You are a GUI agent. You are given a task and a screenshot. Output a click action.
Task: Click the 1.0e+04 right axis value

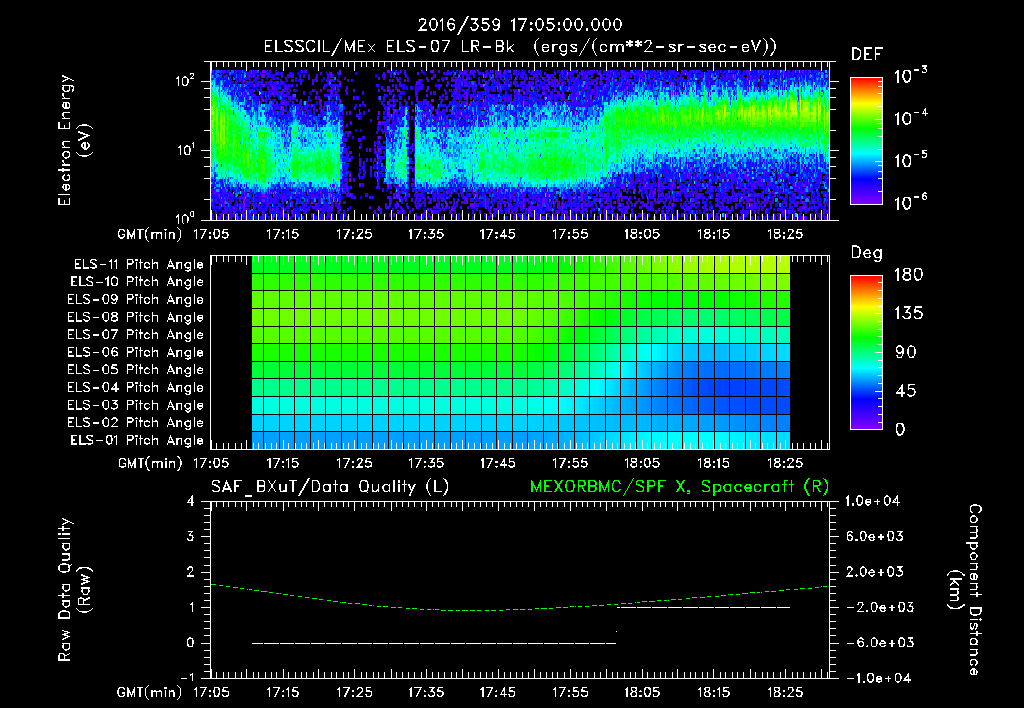[x=872, y=501]
